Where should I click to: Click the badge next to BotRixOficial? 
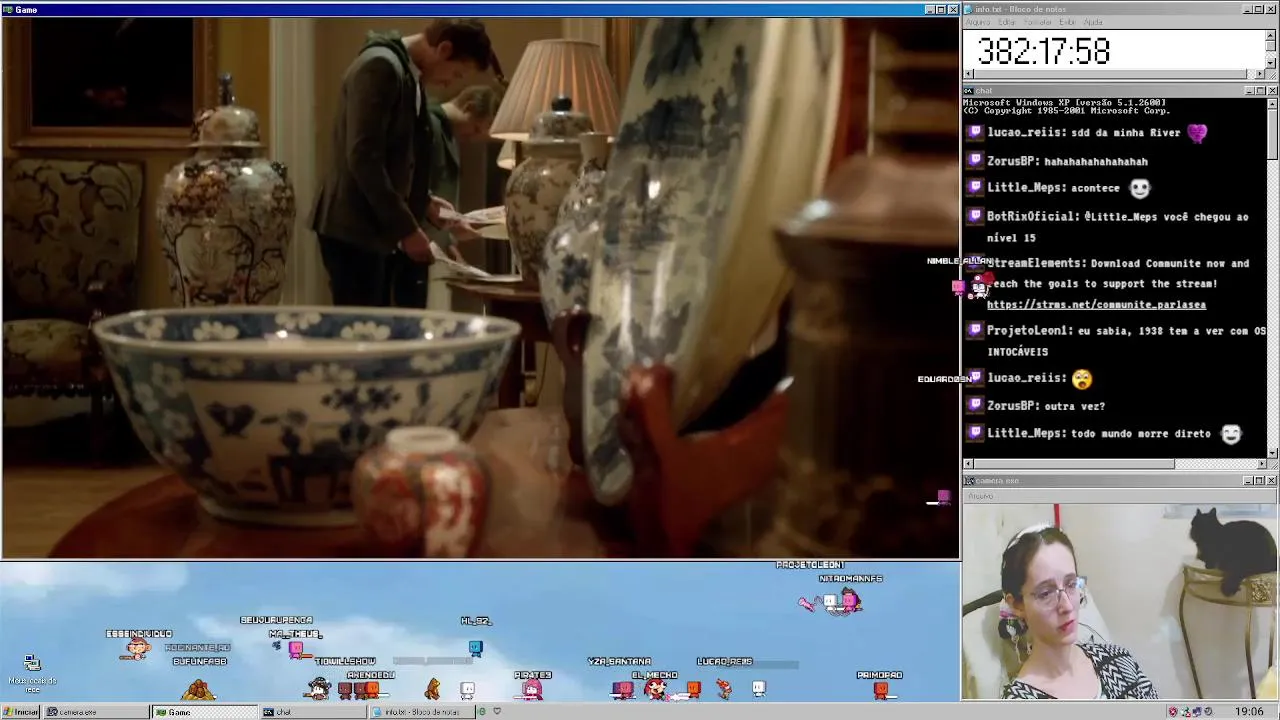click(x=975, y=216)
